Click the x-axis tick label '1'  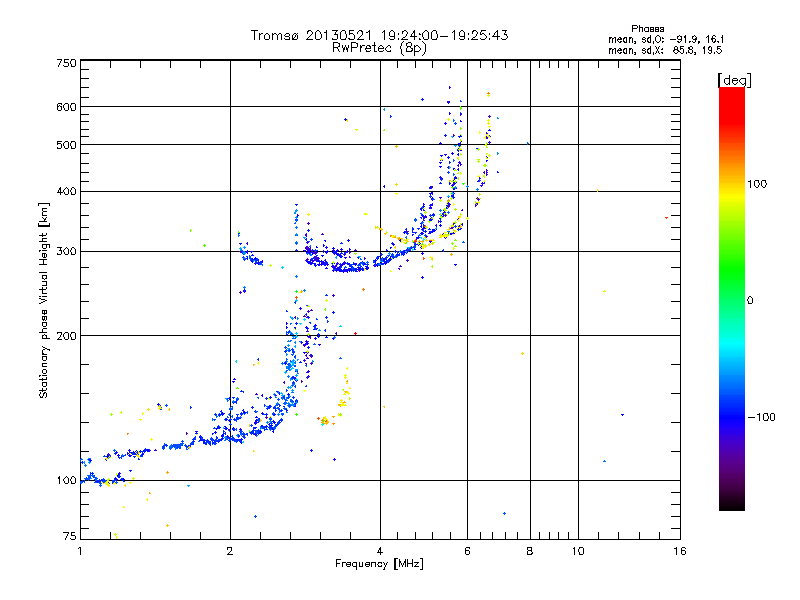tap(80, 551)
